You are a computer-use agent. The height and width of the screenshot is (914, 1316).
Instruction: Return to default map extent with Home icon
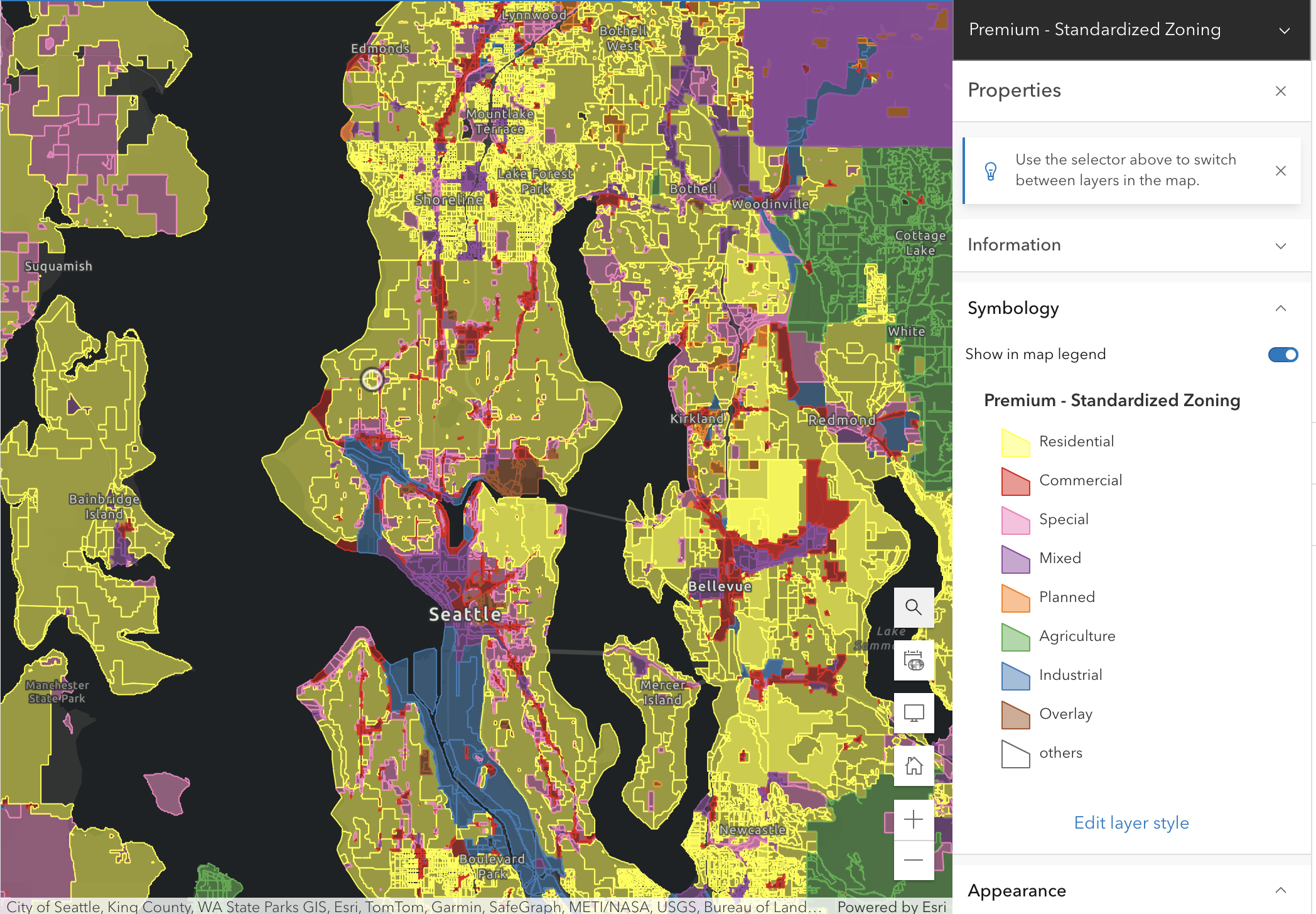[914, 766]
